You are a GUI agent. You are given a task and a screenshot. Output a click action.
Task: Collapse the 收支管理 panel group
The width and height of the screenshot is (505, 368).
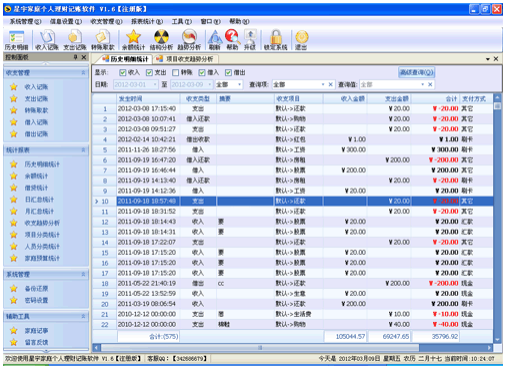coord(83,73)
